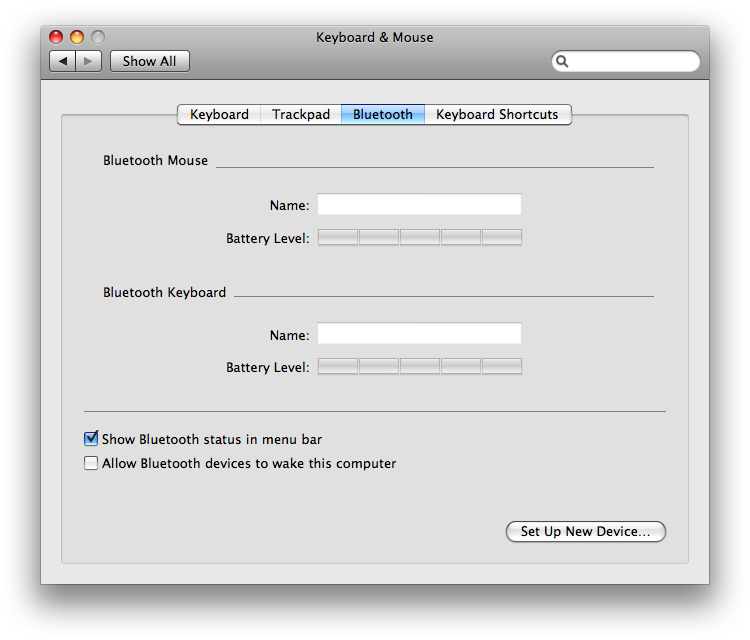Enable Allow Bluetooth devices to wake computer
This screenshot has height=640, width=750.
tap(91, 463)
